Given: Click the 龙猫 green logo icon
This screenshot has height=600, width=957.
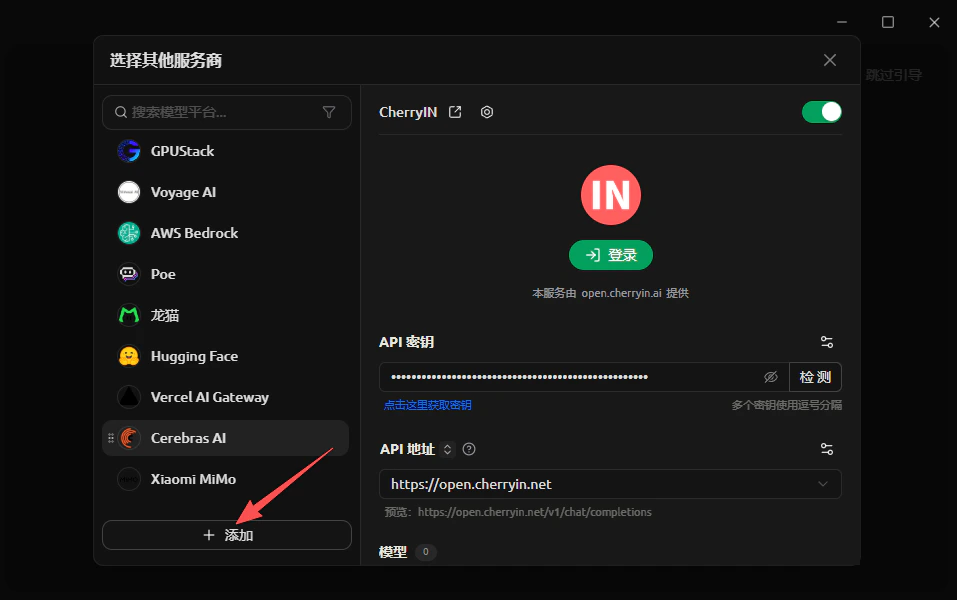Looking at the screenshot, I should click(x=129, y=315).
